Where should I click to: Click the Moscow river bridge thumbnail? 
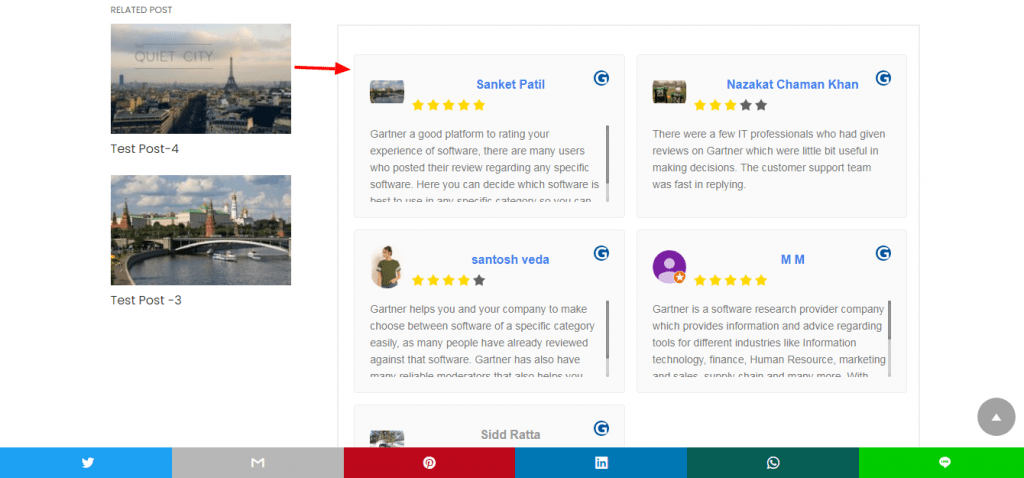(200, 230)
